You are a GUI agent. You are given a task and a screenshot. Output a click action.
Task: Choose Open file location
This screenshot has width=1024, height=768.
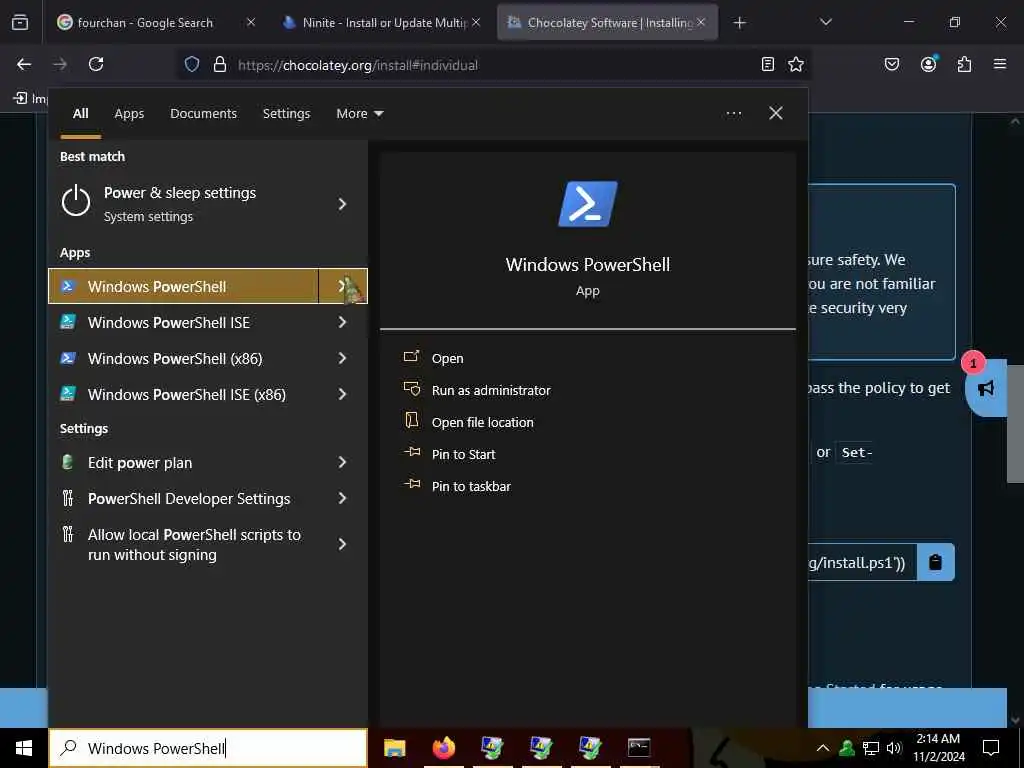(483, 423)
